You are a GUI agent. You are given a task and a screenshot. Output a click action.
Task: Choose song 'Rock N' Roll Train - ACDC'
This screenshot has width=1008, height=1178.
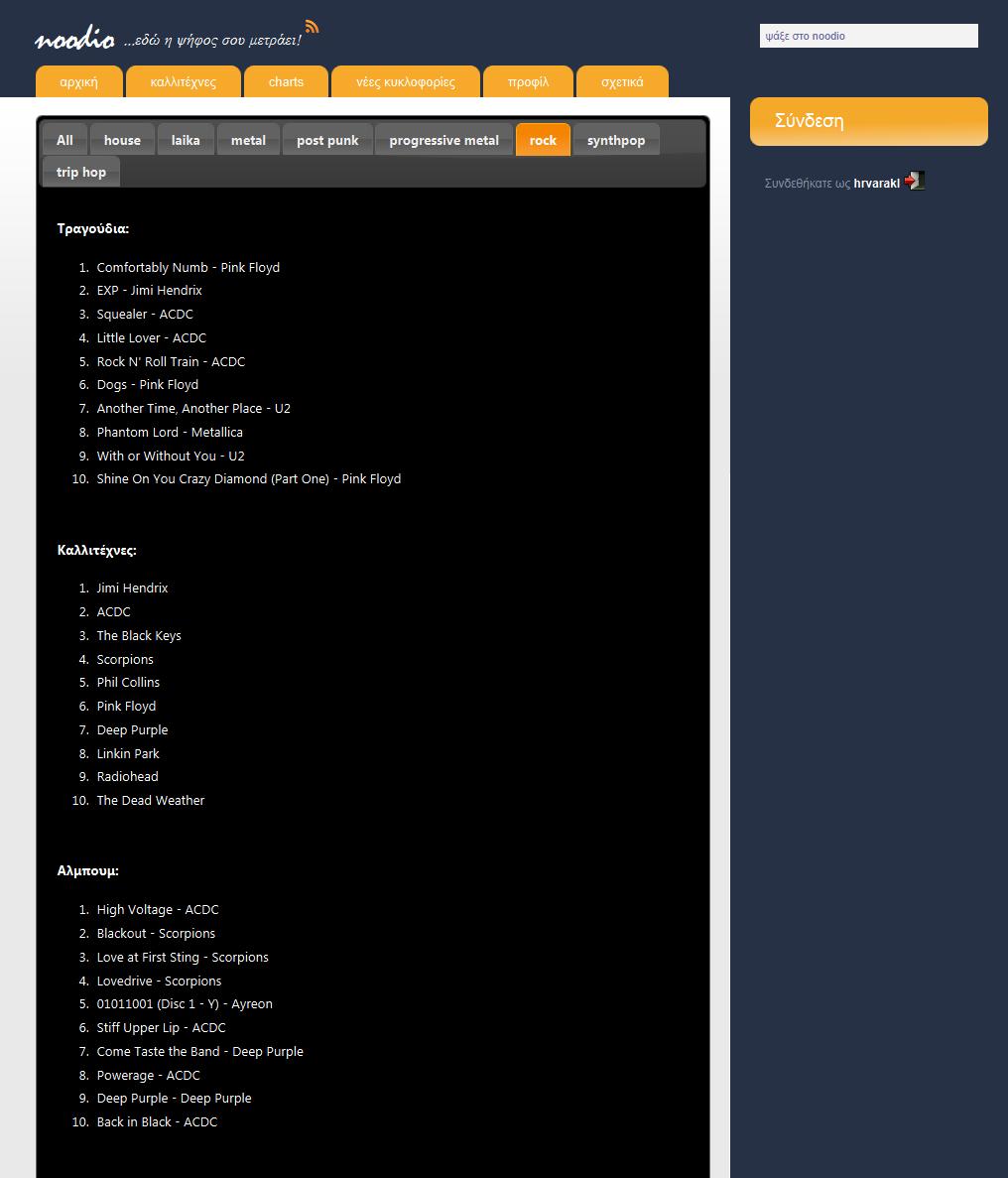click(x=171, y=361)
